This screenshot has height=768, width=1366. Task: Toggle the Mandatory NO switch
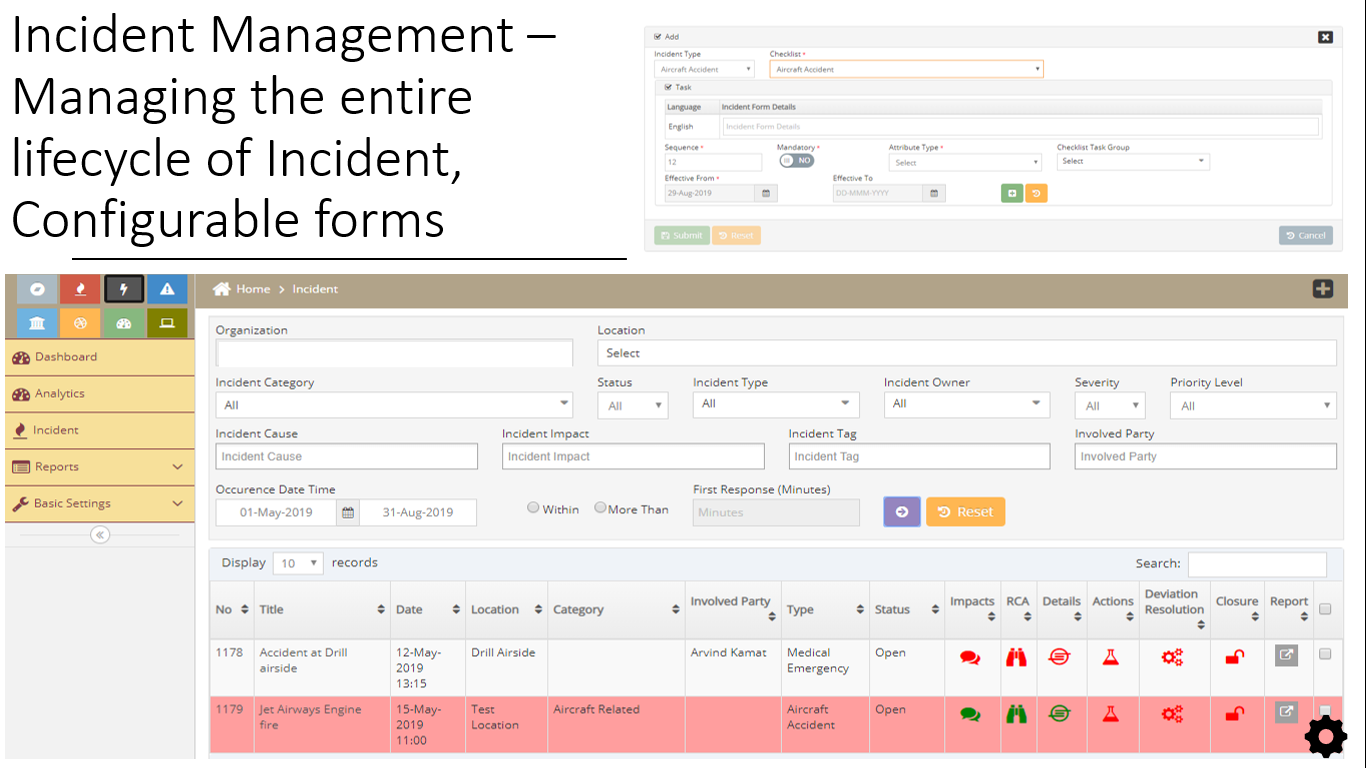tap(796, 160)
